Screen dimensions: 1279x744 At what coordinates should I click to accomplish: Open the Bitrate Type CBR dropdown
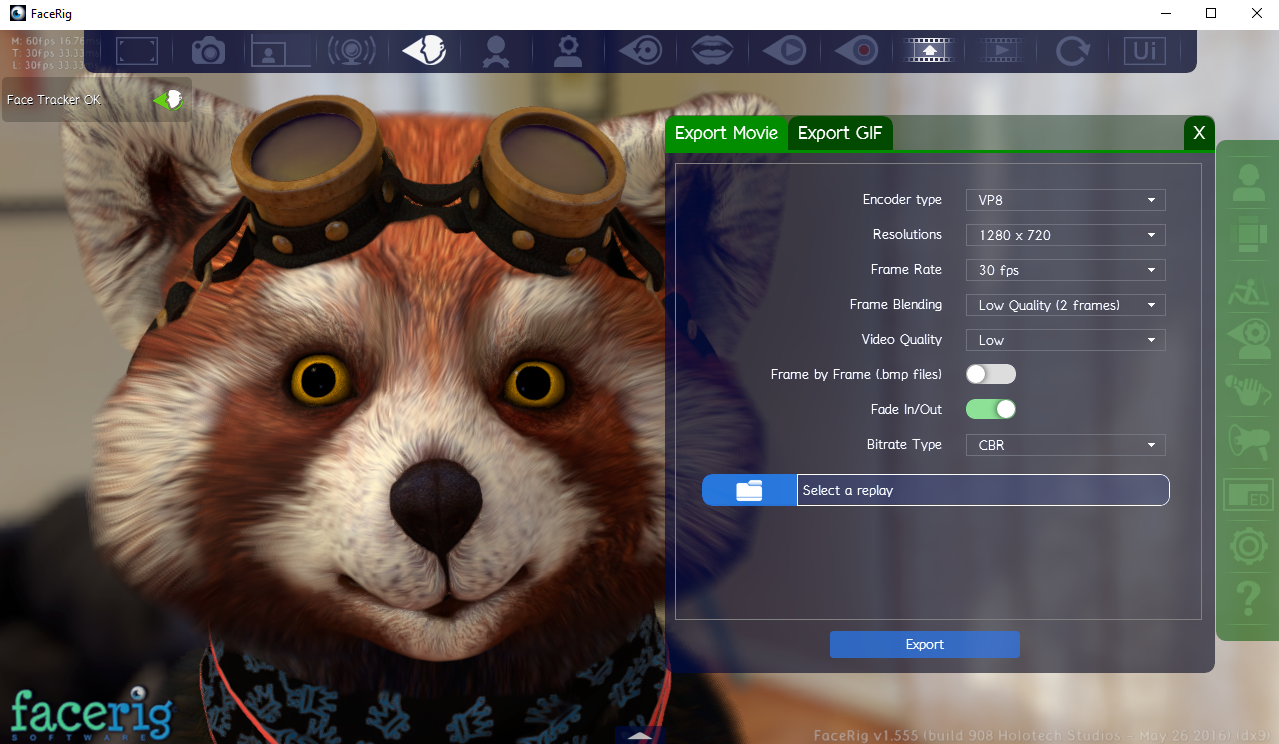(x=1065, y=445)
